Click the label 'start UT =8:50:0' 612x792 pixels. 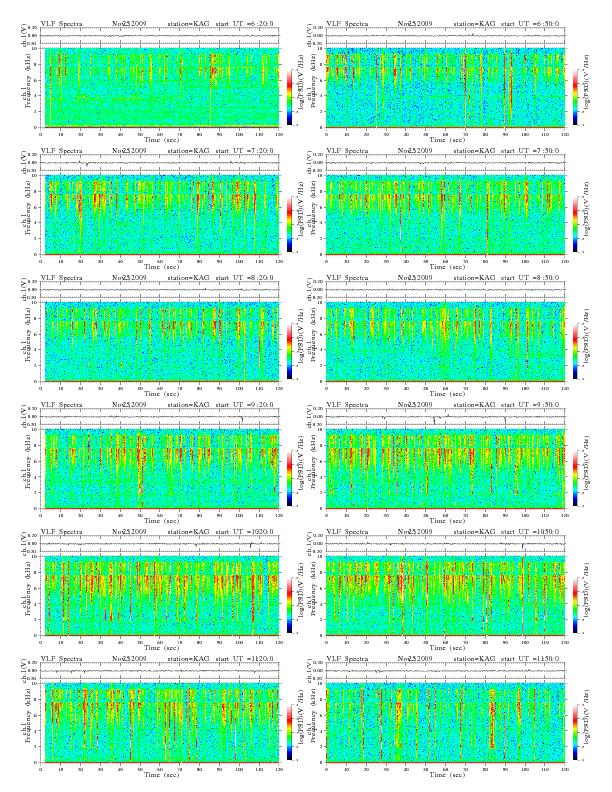click(x=531, y=278)
